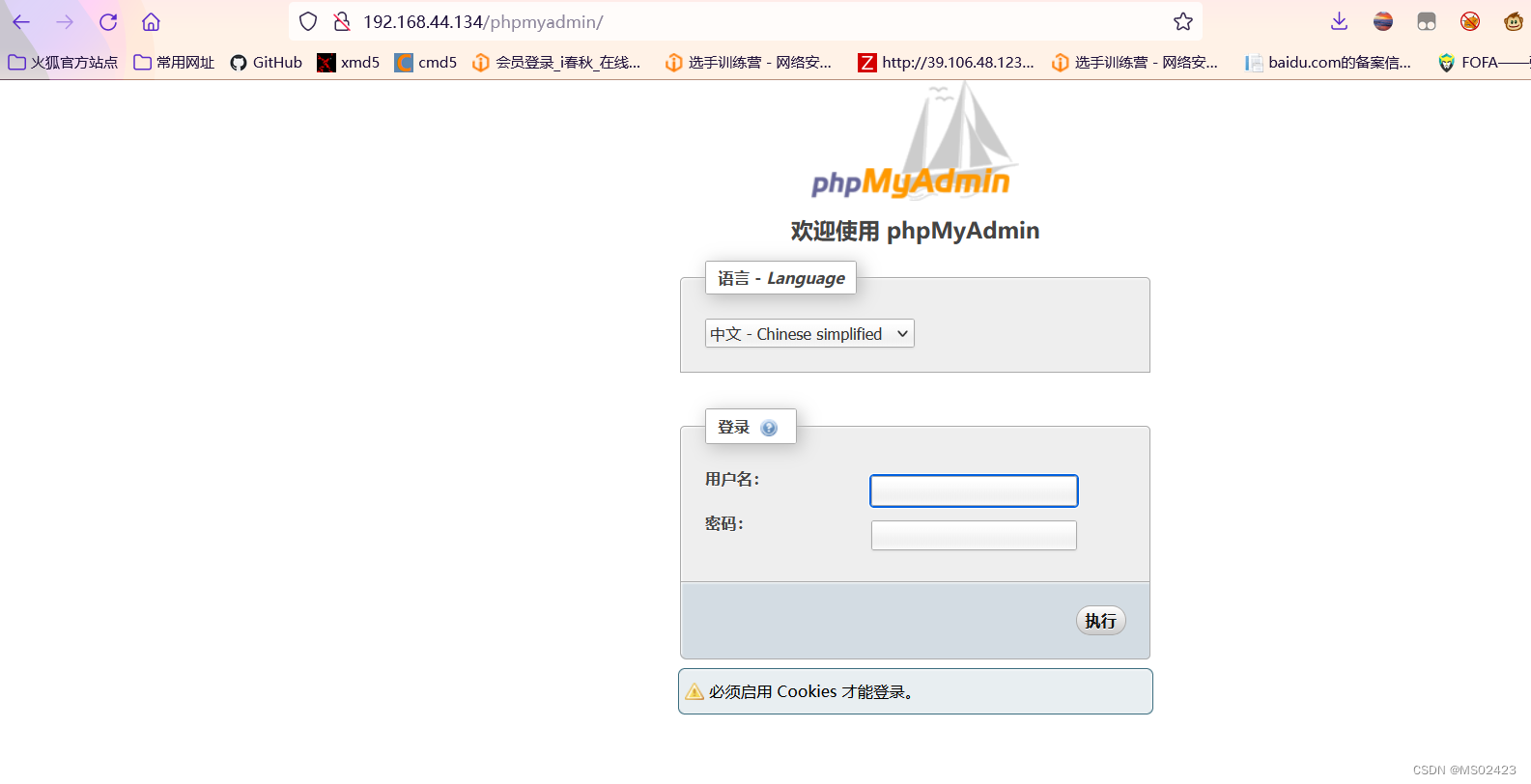Click the 密码: label
This screenshot has height=784, width=1531.
click(x=724, y=523)
